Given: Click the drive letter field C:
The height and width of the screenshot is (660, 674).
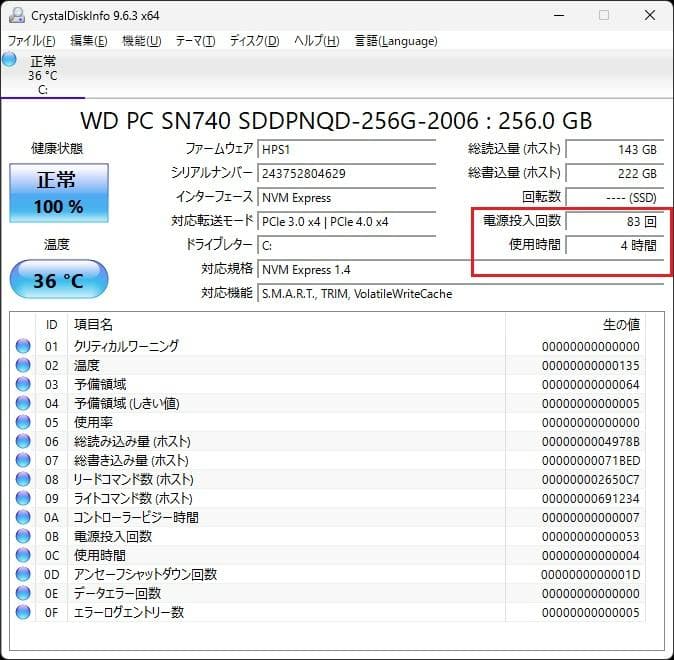Looking at the screenshot, I should tap(346, 246).
